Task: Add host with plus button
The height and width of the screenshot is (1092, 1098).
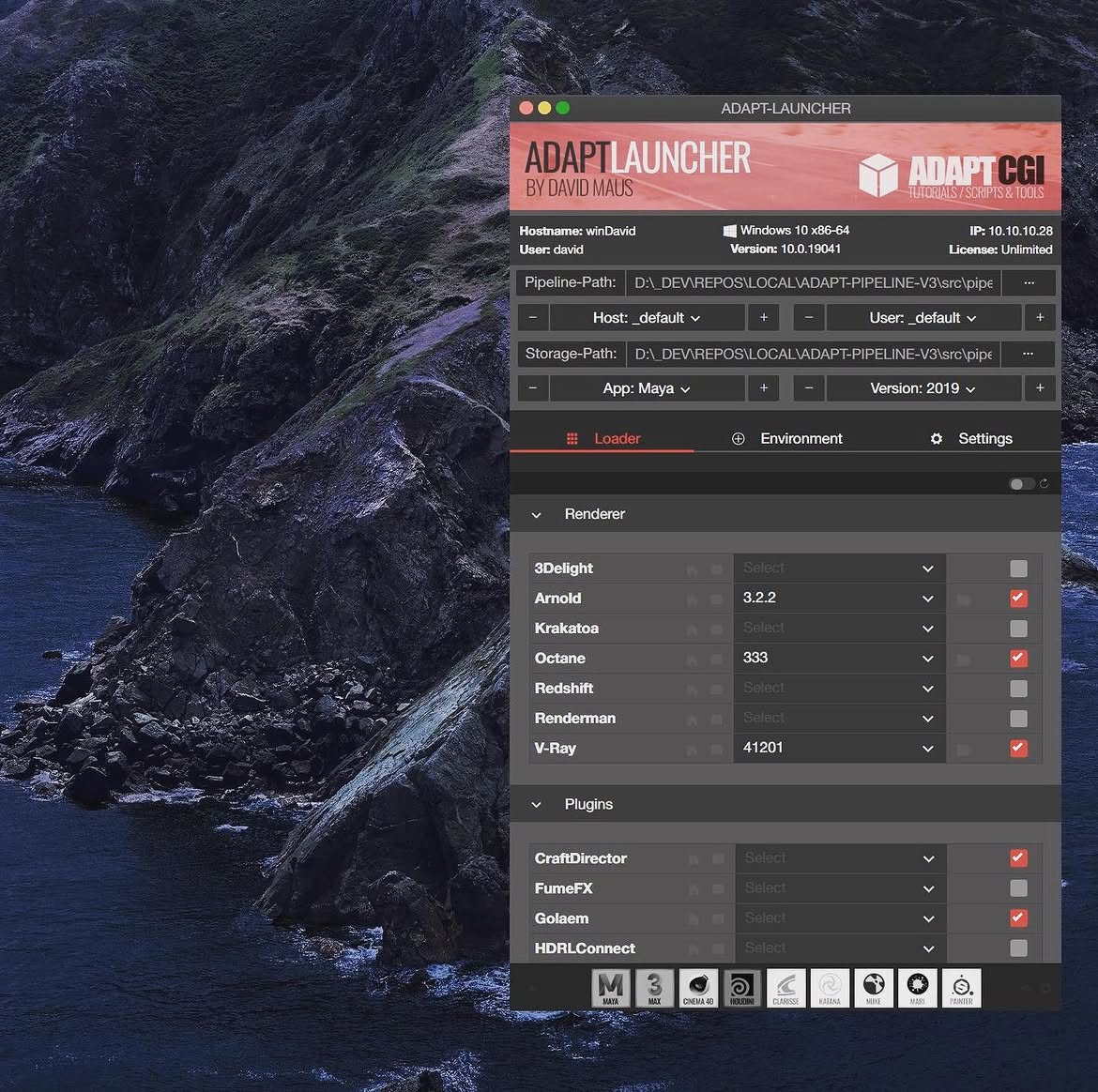Action: tap(764, 318)
